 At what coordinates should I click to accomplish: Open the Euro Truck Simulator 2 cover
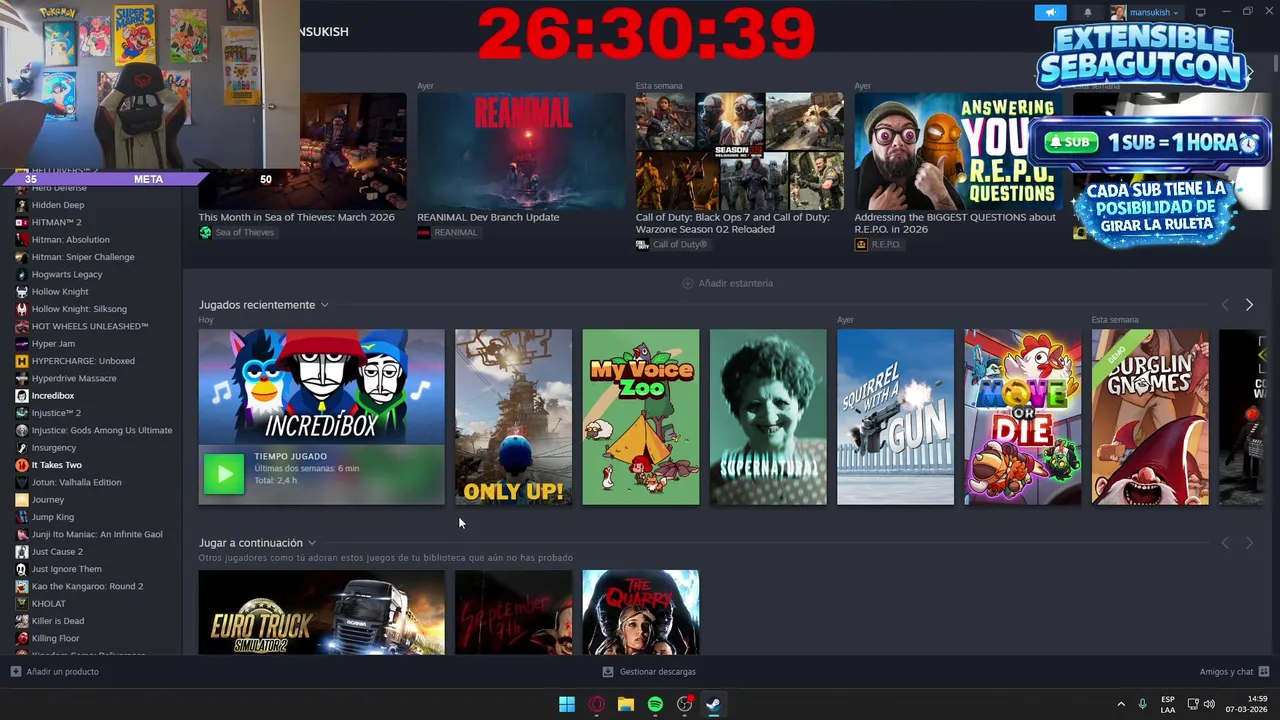tap(321, 612)
